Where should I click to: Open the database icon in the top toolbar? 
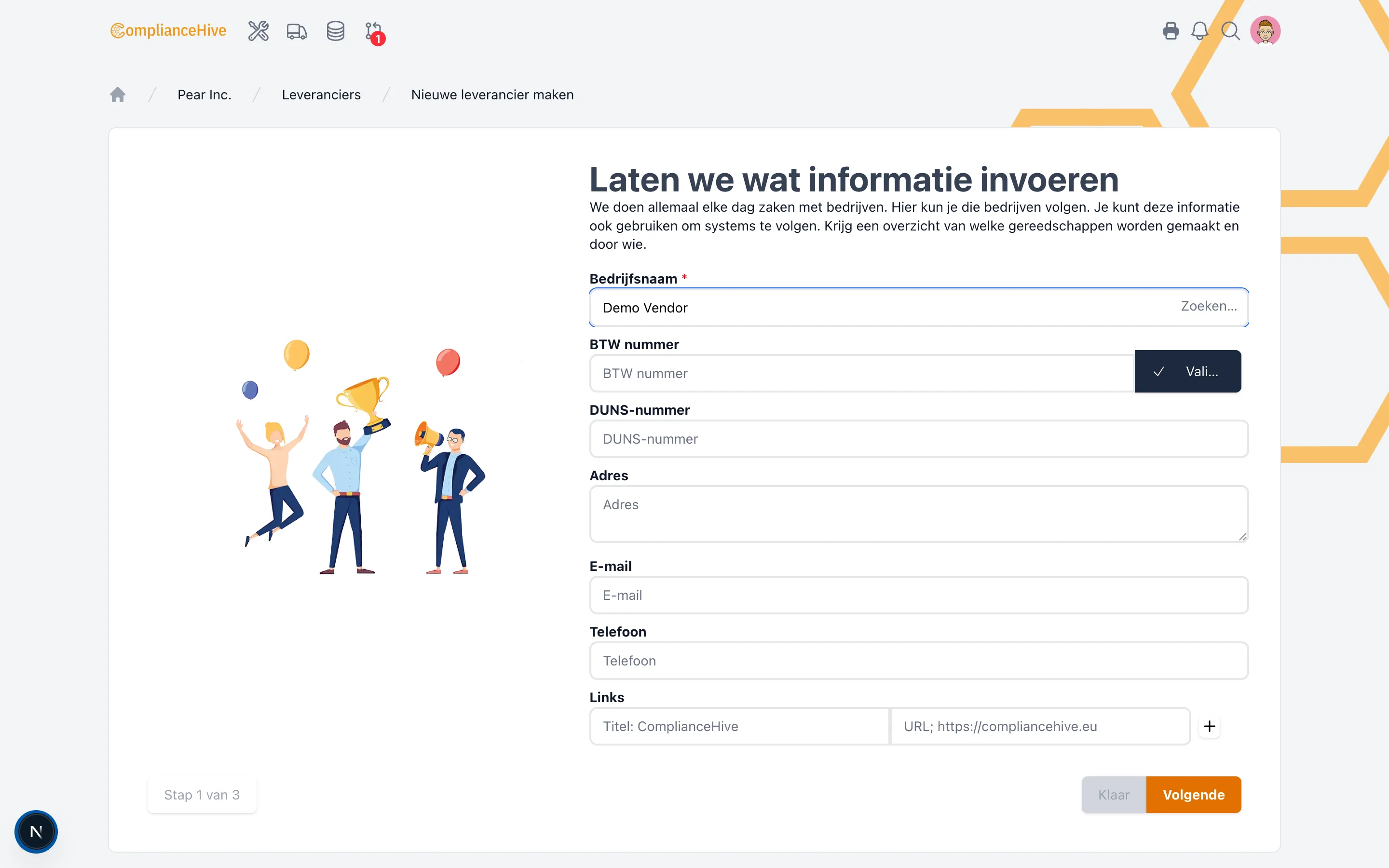click(x=335, y=31)
